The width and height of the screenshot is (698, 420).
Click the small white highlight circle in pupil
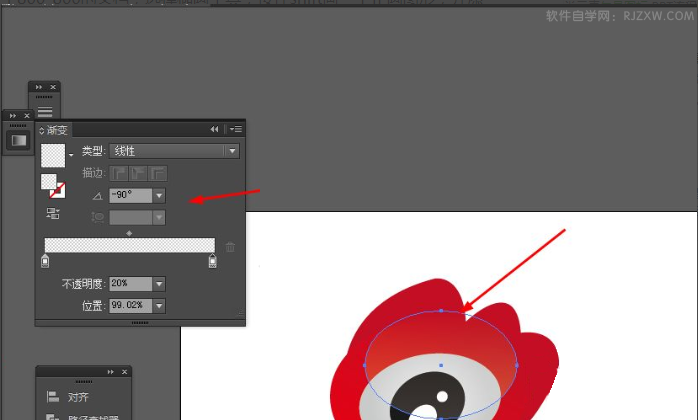click(x=442, y=396)
